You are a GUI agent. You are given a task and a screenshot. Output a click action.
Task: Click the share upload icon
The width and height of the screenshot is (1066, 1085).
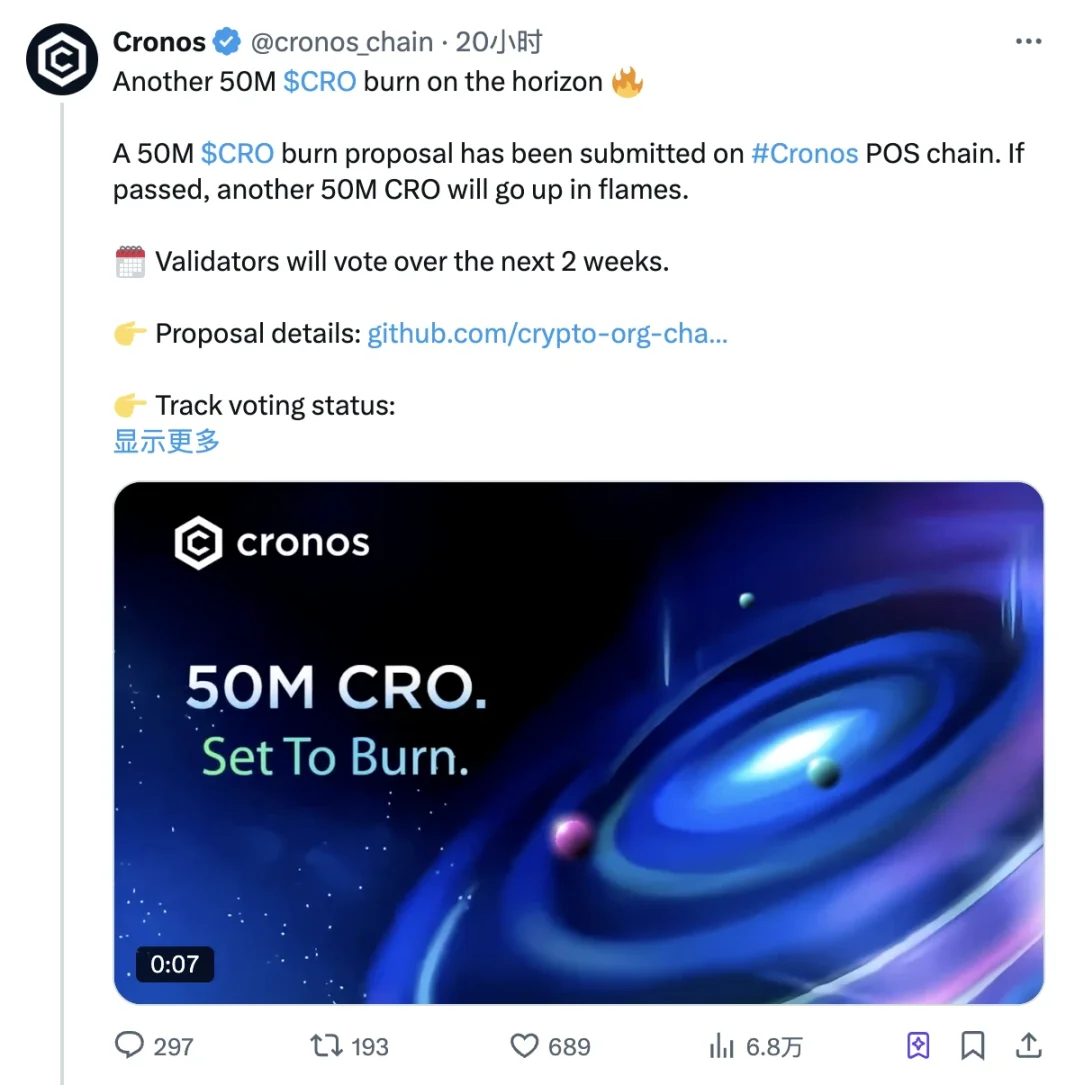tap(1028, 1046)
